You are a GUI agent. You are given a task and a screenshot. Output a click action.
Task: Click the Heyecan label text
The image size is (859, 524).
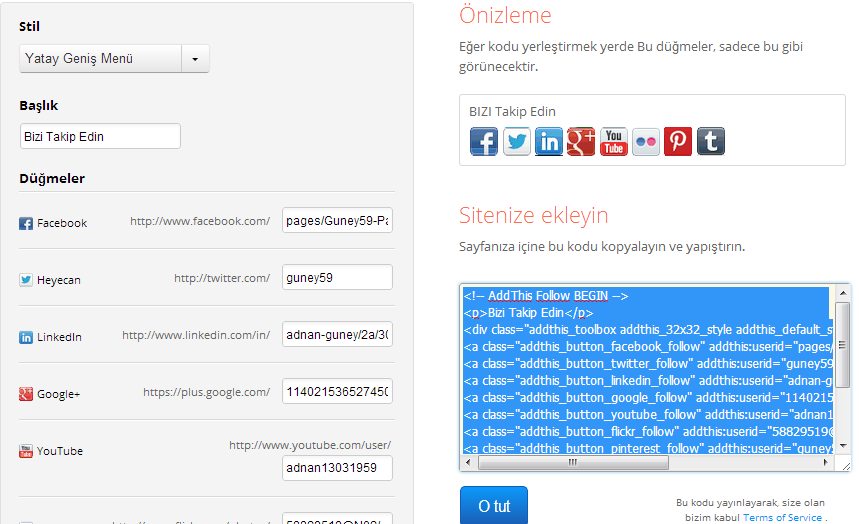(x=59, y=280)
